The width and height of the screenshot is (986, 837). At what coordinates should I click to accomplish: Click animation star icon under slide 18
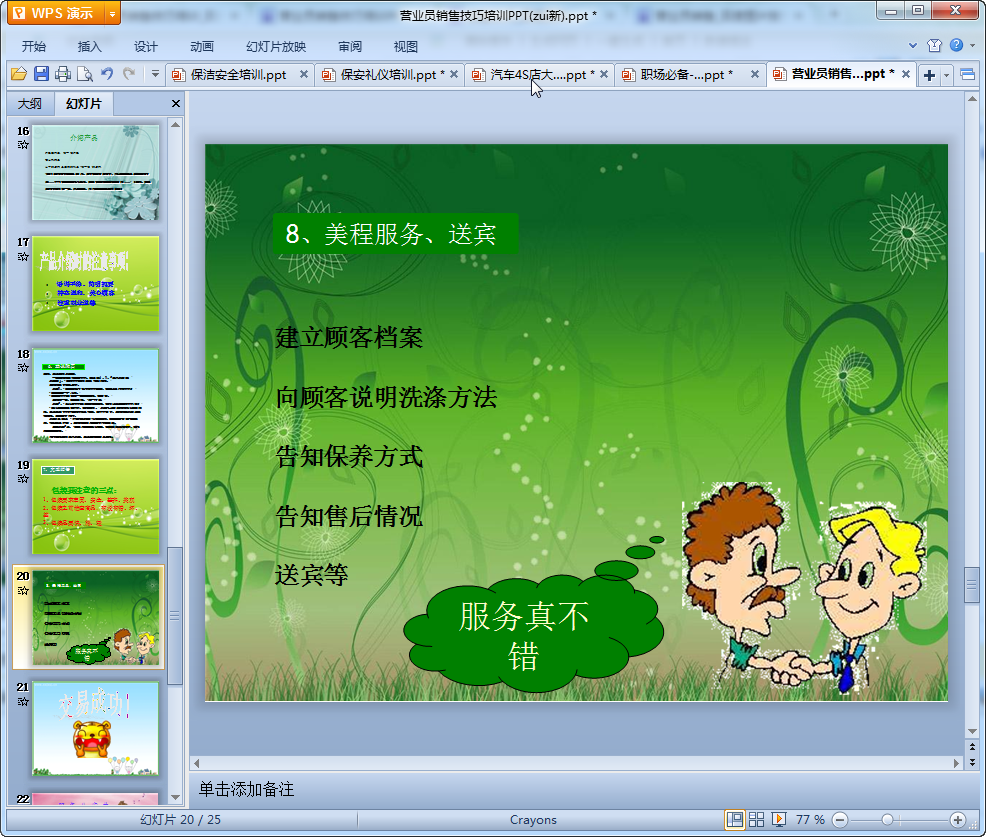point(23,368)
